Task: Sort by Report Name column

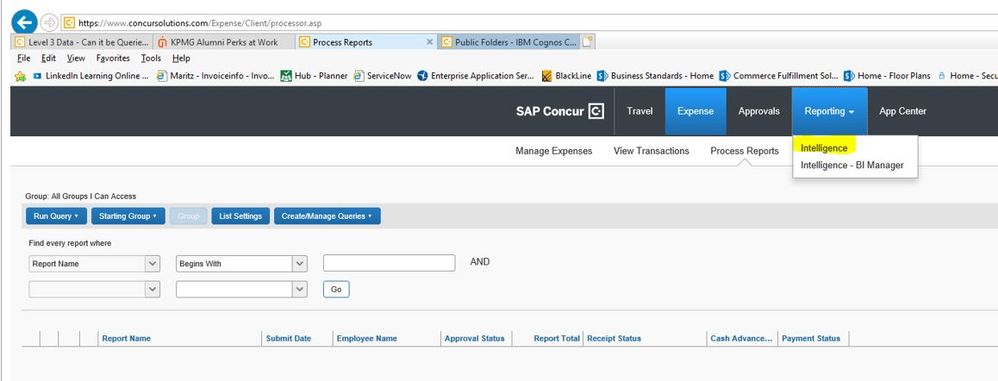Action: pos(126,338)
